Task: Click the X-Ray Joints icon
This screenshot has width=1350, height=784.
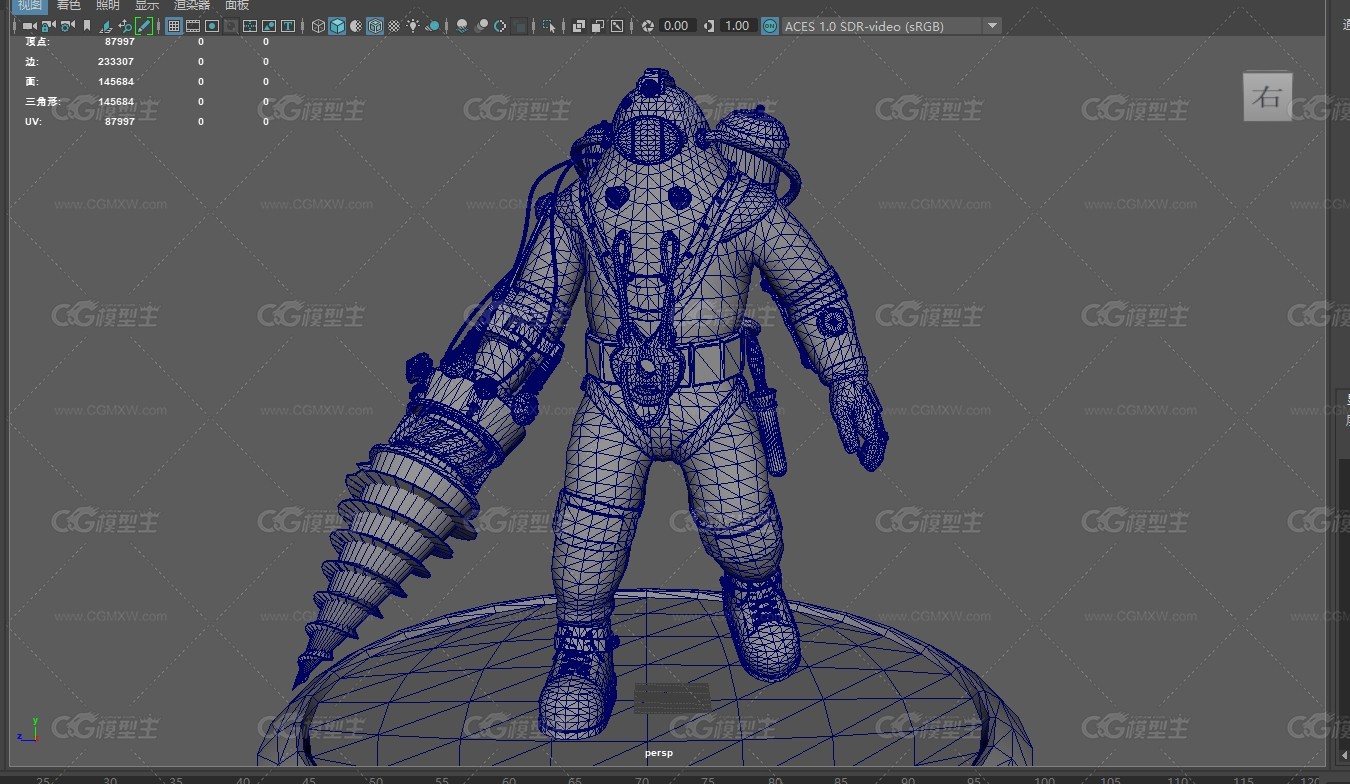Action: pos(617,26)
